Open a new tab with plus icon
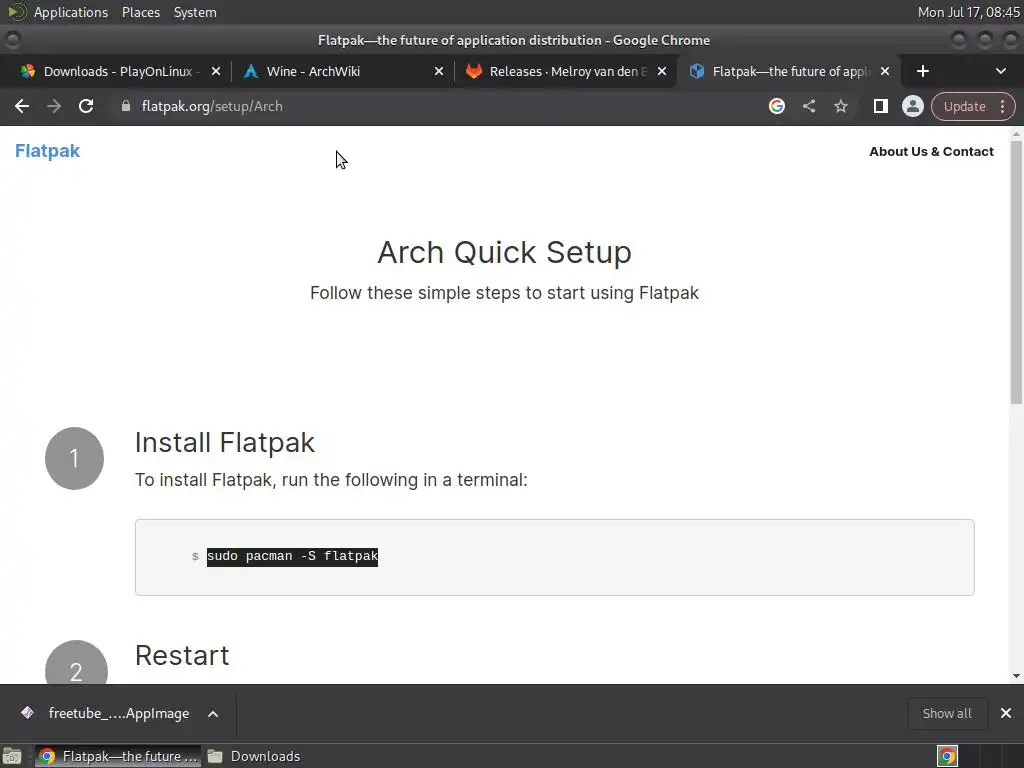The height and width of the screenshot is (768, 1024). pyautogui.click(x=922, y=71)
